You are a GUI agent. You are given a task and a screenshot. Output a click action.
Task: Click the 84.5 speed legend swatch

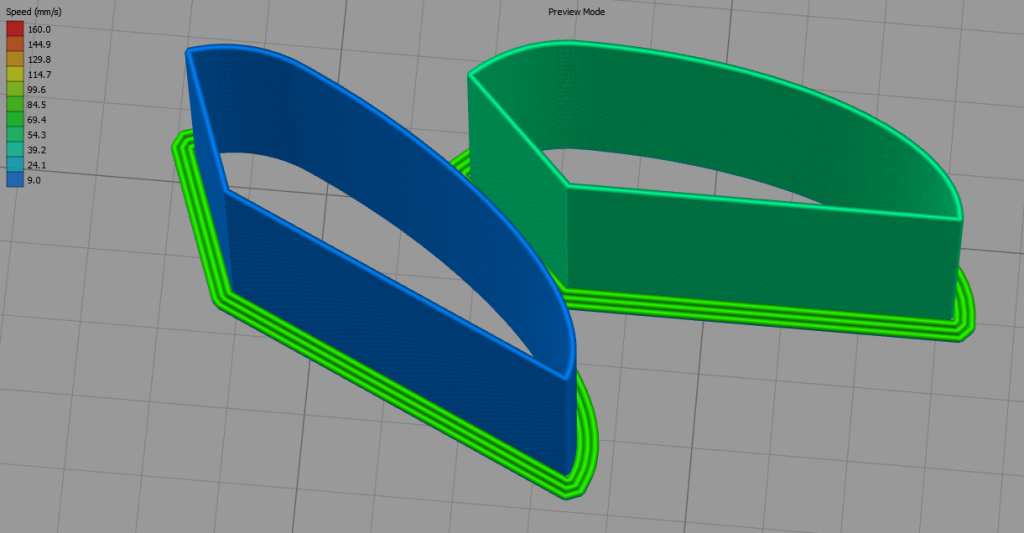pos(15,104)
